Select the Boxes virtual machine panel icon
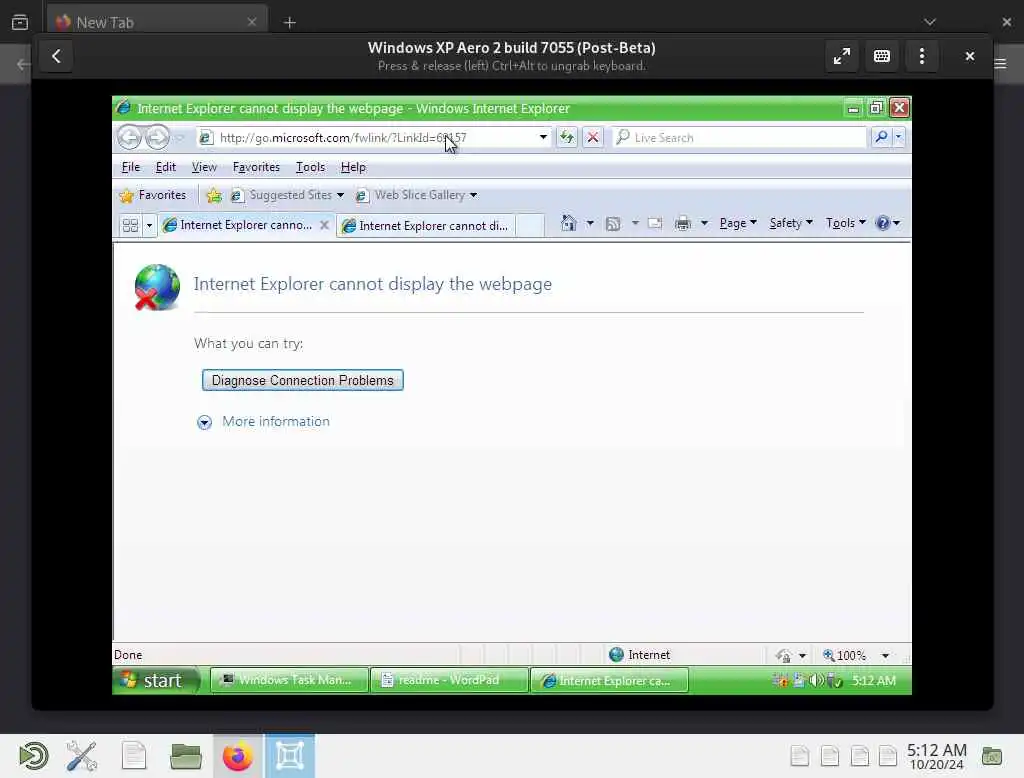 point(290,756)
